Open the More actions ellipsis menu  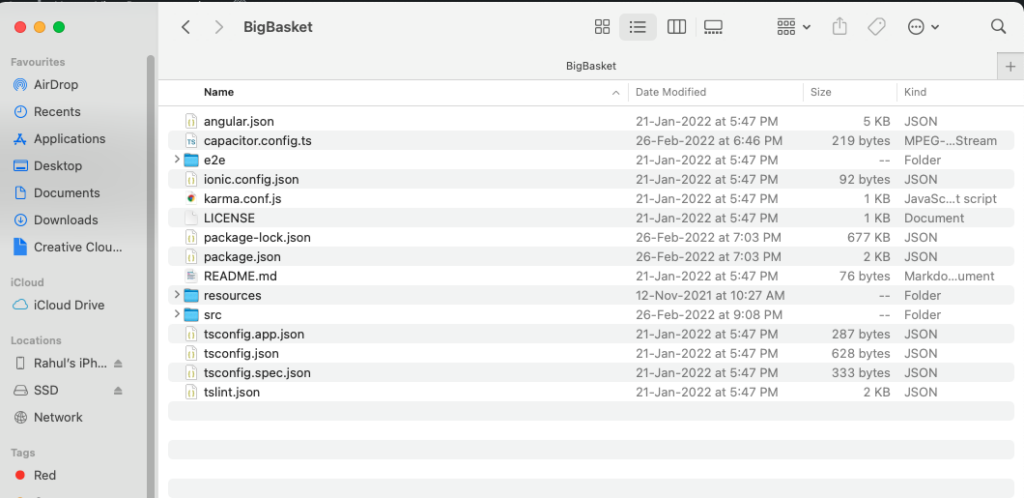point(923,27)
